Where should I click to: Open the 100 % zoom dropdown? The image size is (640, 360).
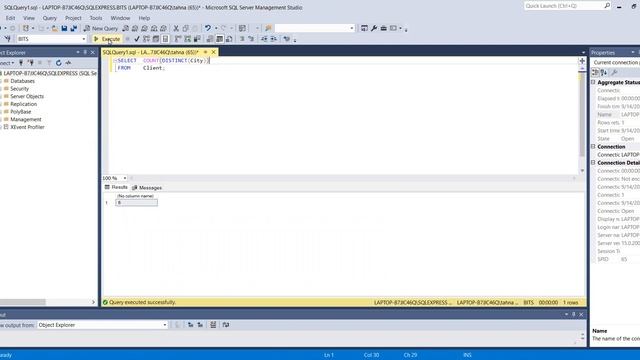point(124,178)
